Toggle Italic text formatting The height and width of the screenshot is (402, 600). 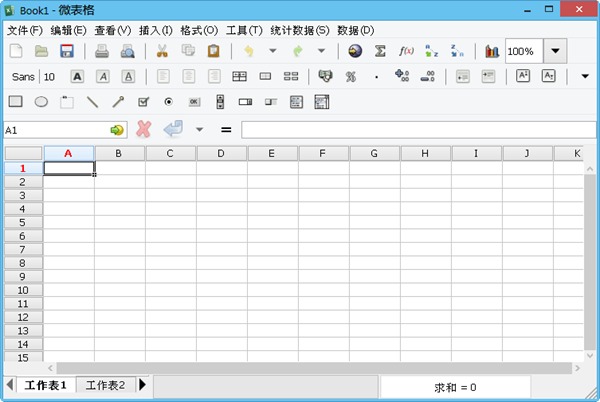pyautogui.click(x=102, y=76)
